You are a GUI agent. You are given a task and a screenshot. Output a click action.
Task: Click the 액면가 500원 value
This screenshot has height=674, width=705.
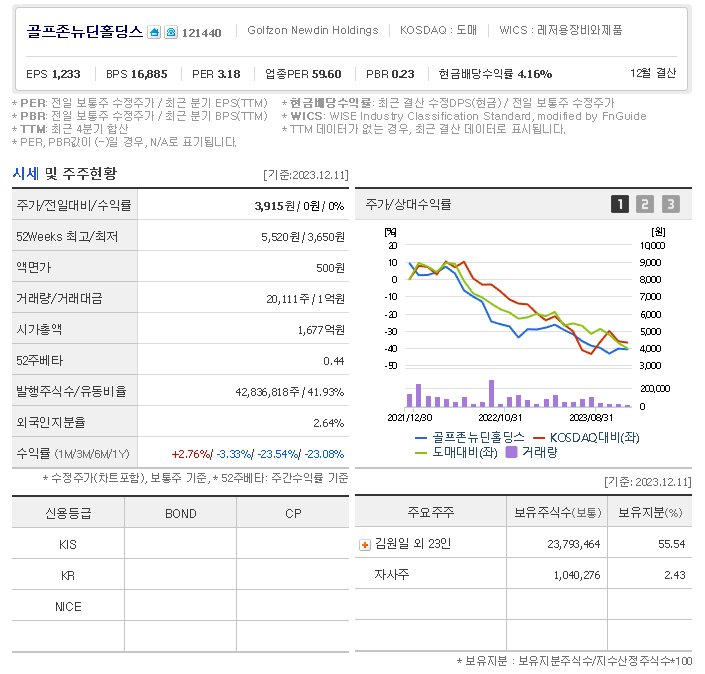[x=330, y=268]
